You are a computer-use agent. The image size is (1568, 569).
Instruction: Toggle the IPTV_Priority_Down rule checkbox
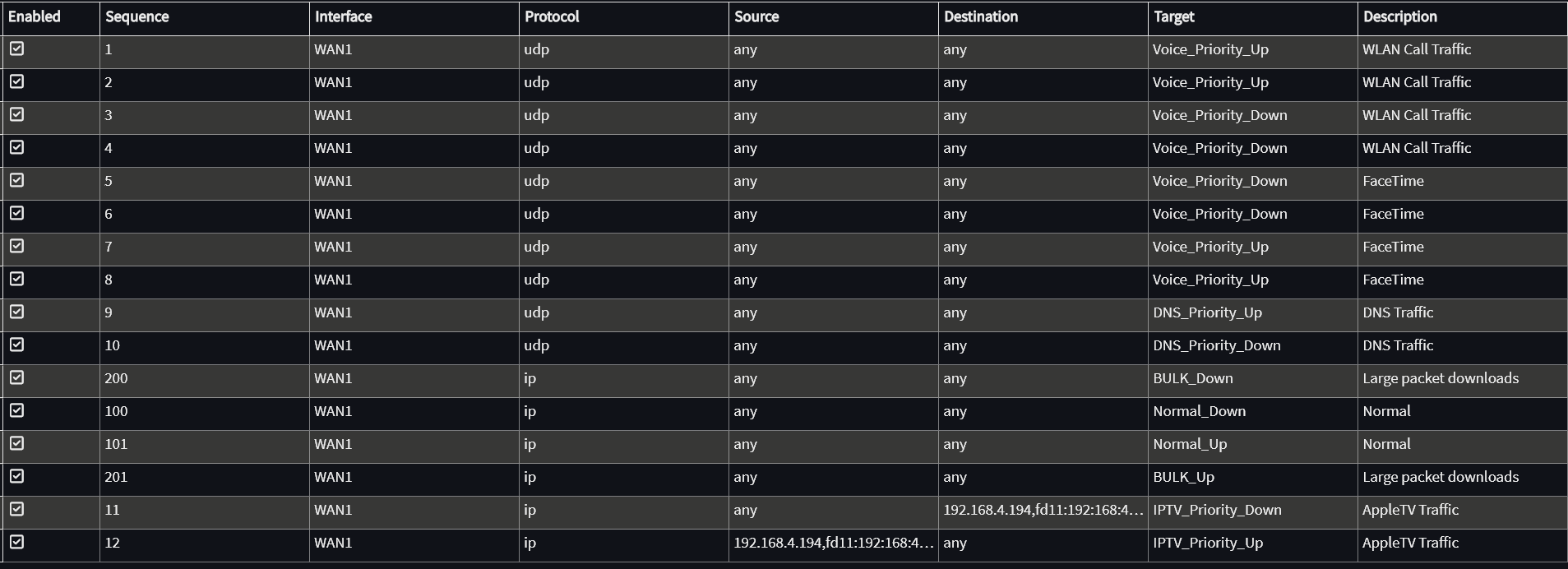tap(17, 510)
